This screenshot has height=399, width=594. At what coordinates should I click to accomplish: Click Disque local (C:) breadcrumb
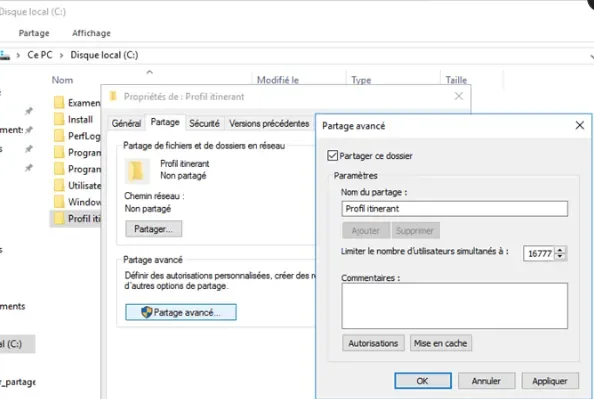click(x=104, y=55)
